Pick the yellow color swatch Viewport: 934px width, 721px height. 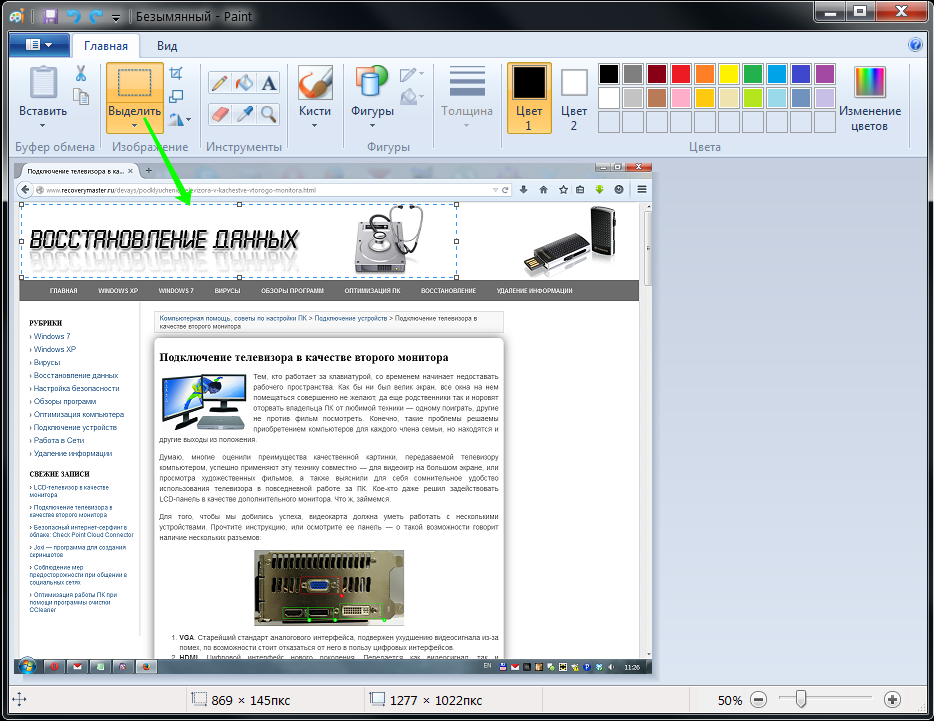pyautogui.click(x=728, y=74)
